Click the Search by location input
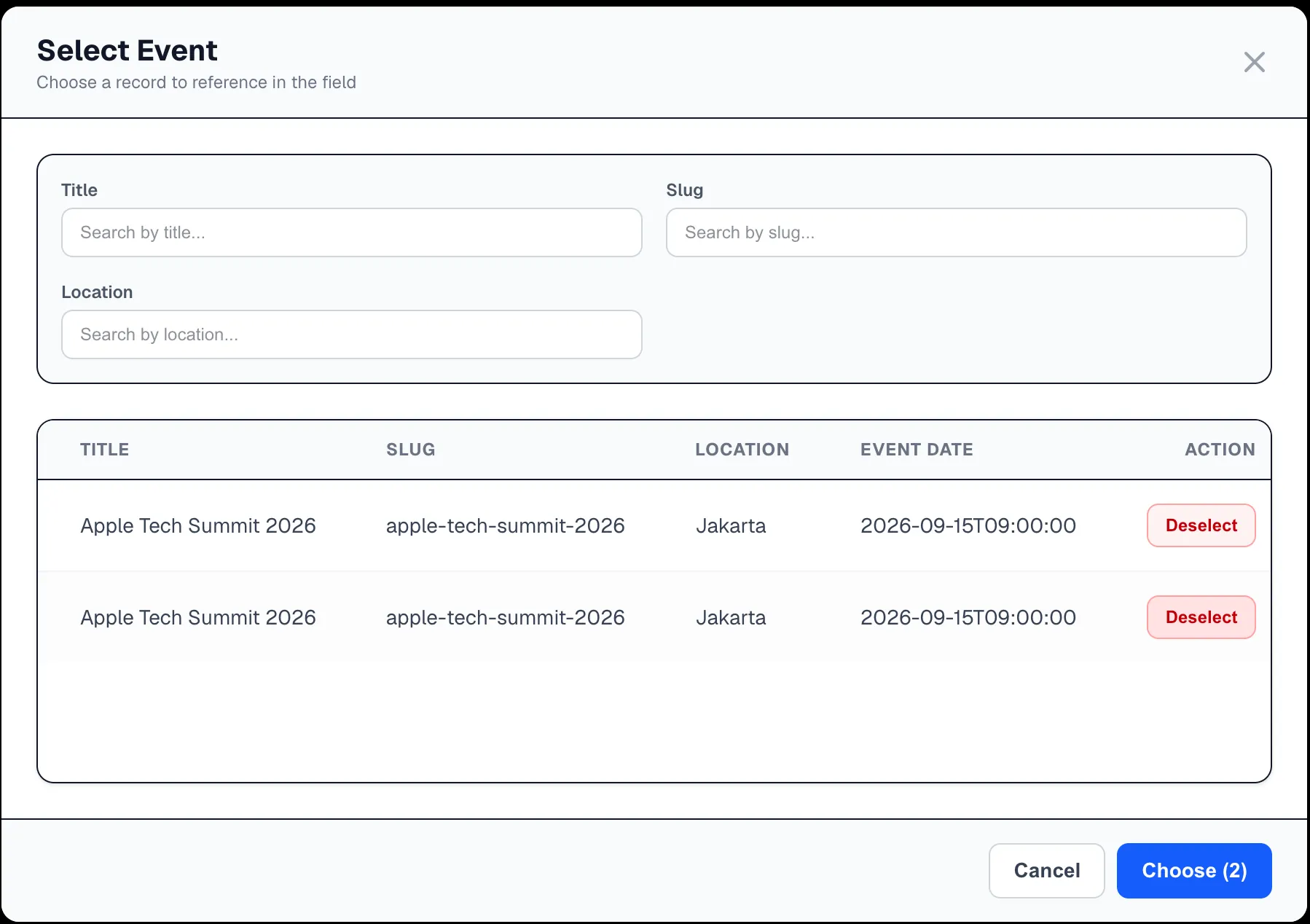The height and width of the screenshot is (924, 1310). click(352, 334)
